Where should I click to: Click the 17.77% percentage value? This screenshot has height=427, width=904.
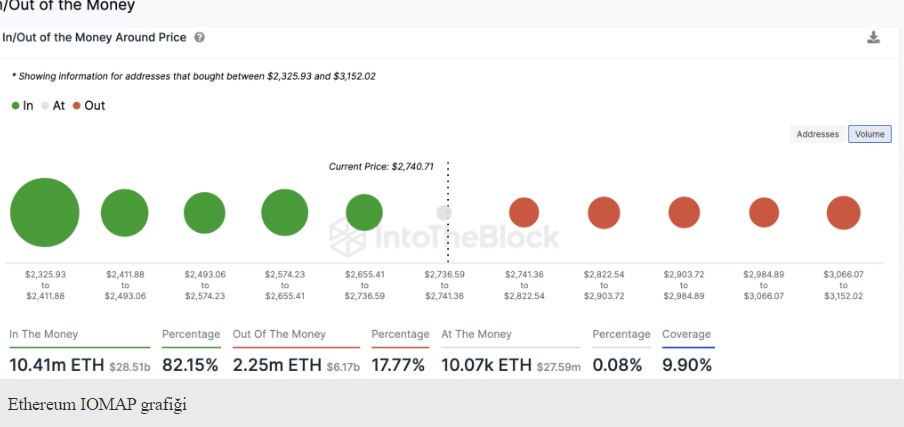click(398, 365)
